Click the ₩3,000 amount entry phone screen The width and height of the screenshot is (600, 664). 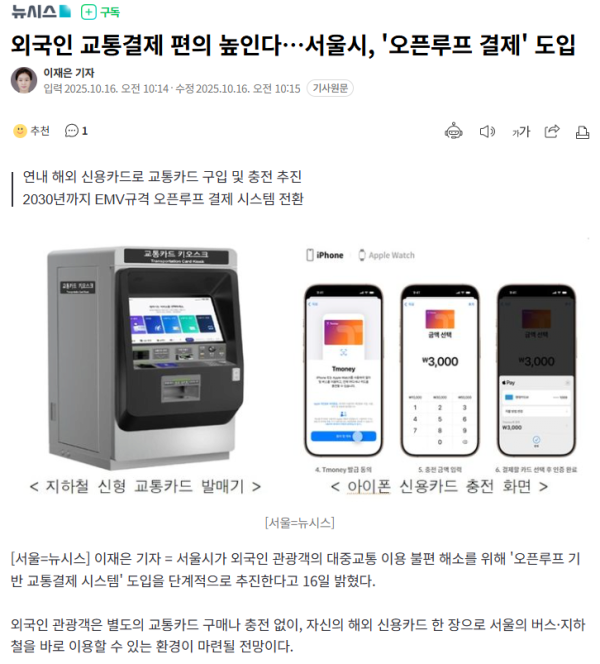(440, 371)
